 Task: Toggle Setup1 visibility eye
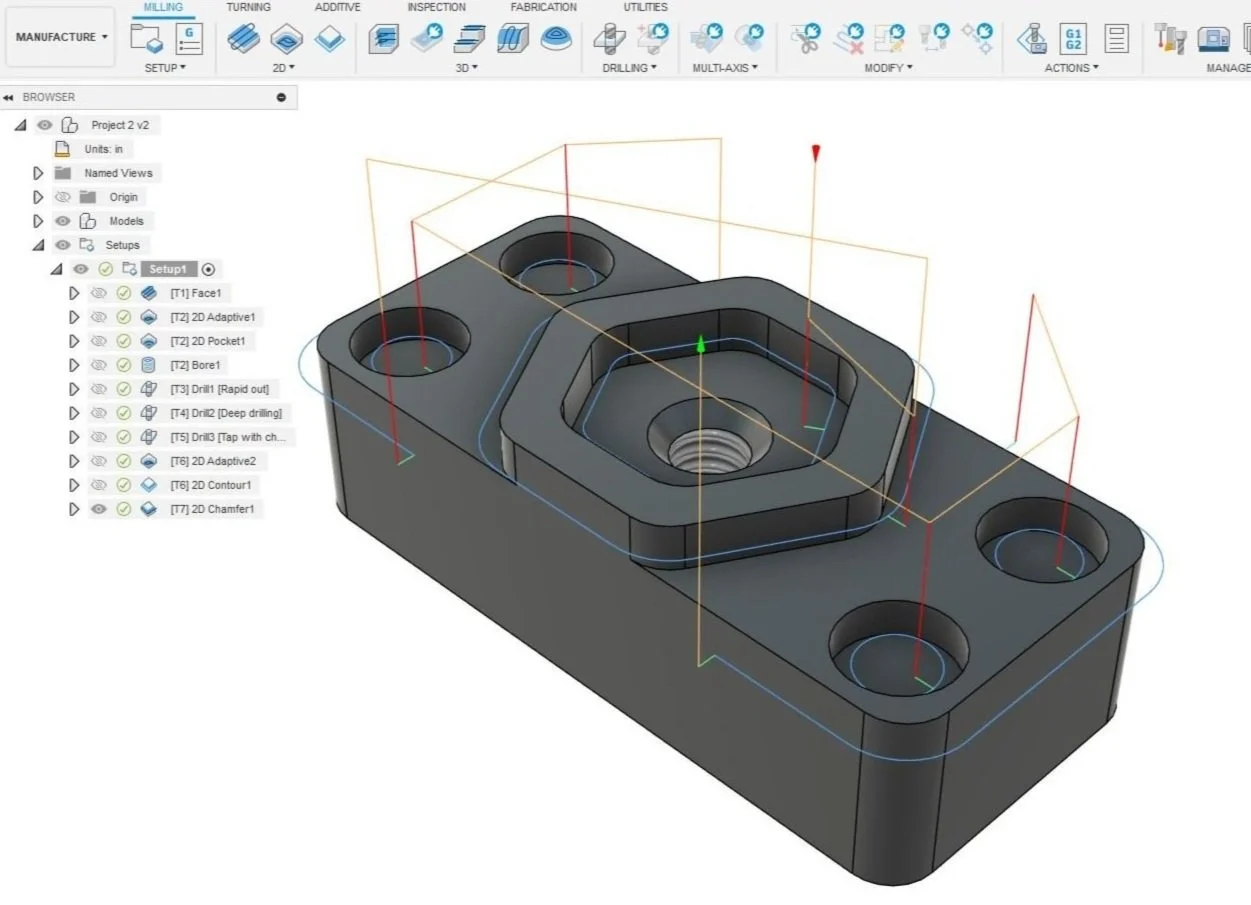point(81,269)
